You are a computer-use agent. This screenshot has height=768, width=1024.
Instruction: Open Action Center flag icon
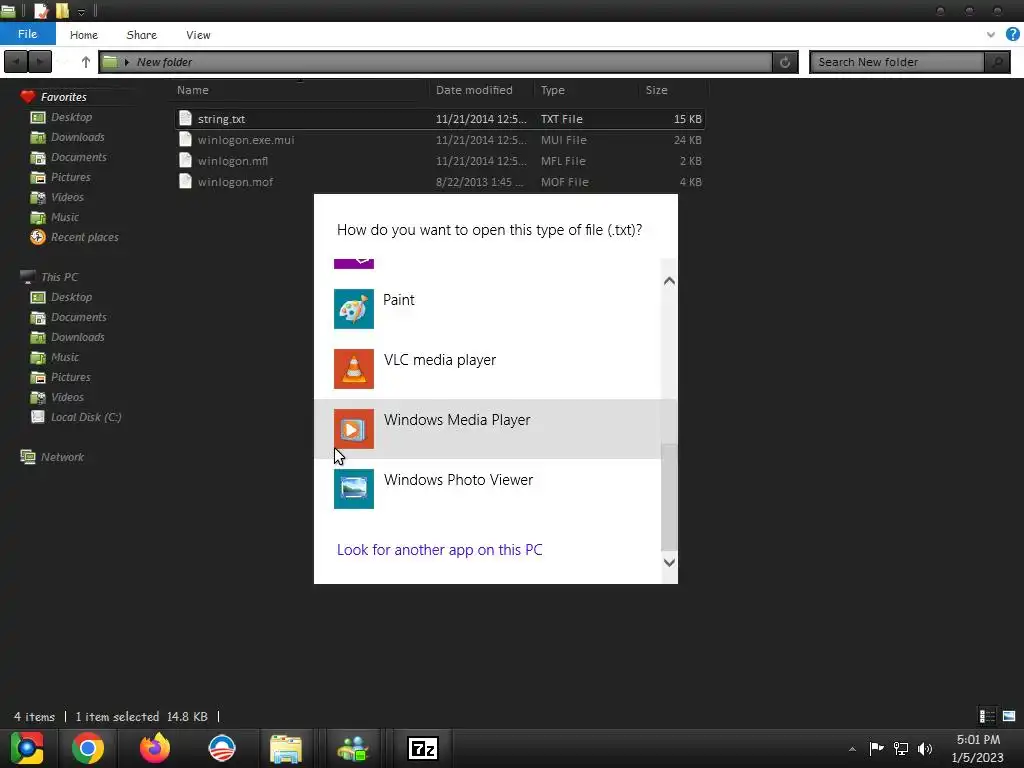pyautogui.click(x=876, y=748)
